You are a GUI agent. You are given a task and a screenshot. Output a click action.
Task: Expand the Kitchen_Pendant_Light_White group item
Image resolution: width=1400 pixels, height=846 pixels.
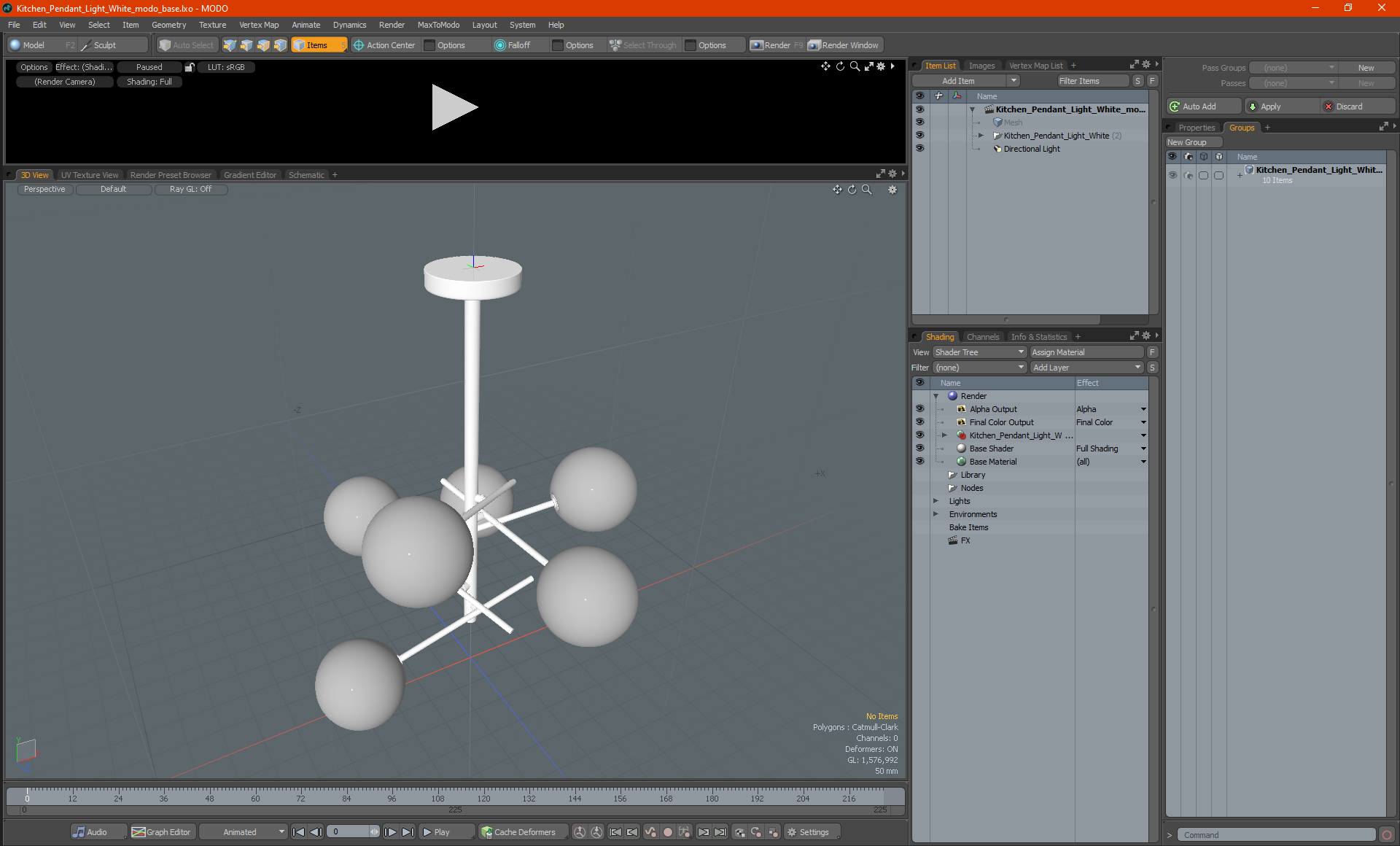pyautogui.click(x=981, y=136)
